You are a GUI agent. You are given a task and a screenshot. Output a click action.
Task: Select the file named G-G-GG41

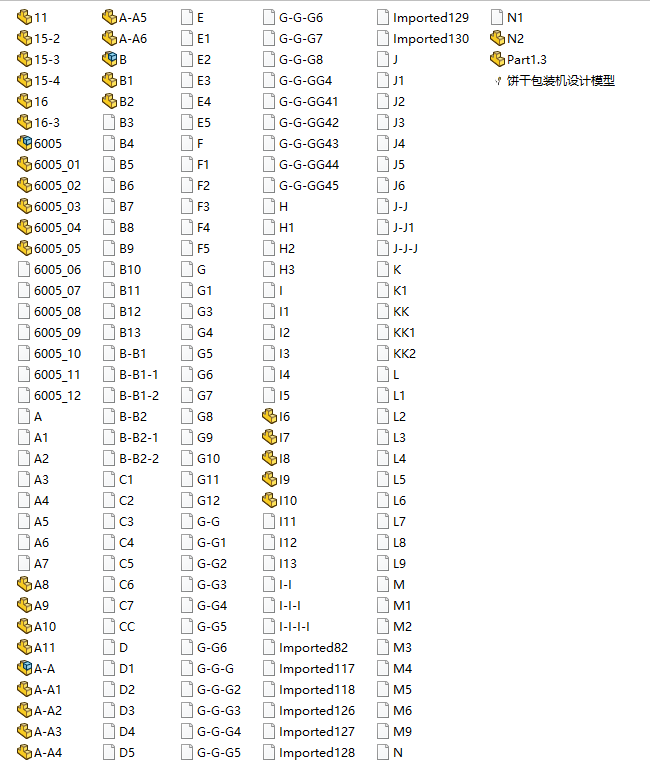click(x=308, y=102)
